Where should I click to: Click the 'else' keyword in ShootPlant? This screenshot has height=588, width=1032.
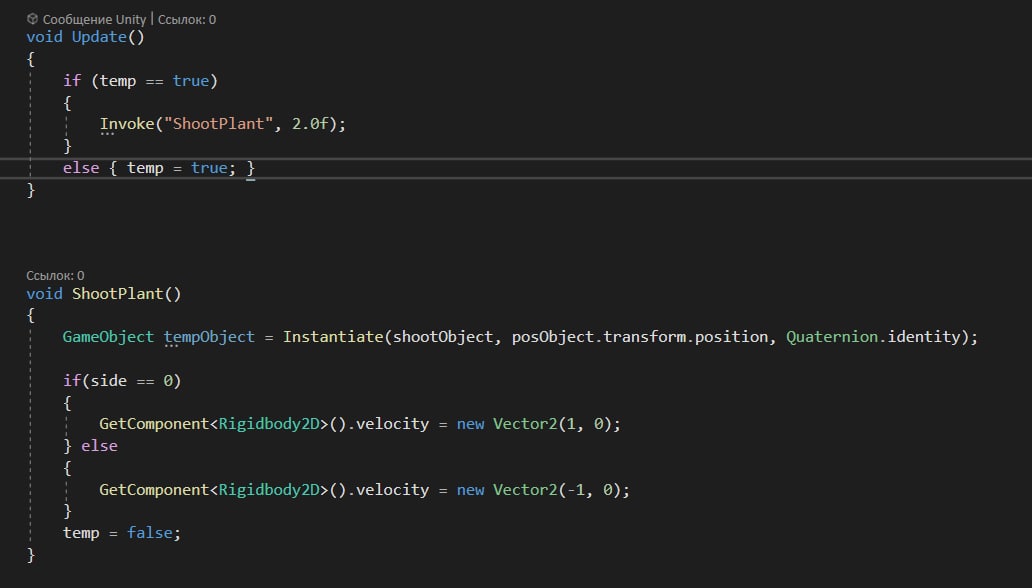[99, 446]
